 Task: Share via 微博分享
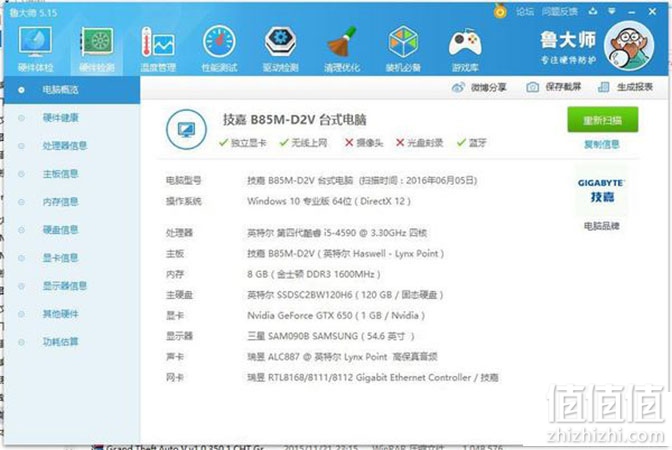tap(479, 87)
